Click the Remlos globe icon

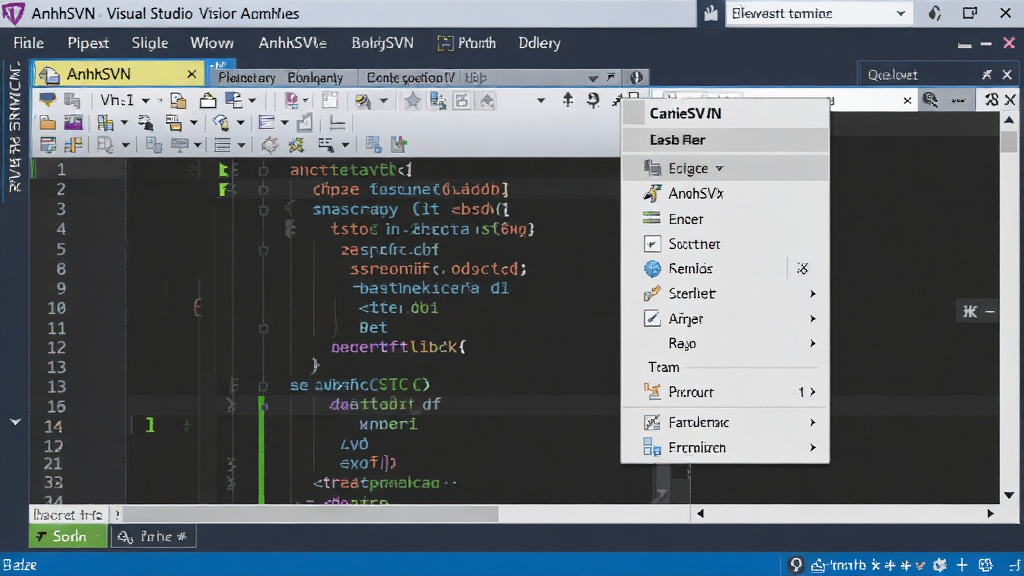point(652,268)
